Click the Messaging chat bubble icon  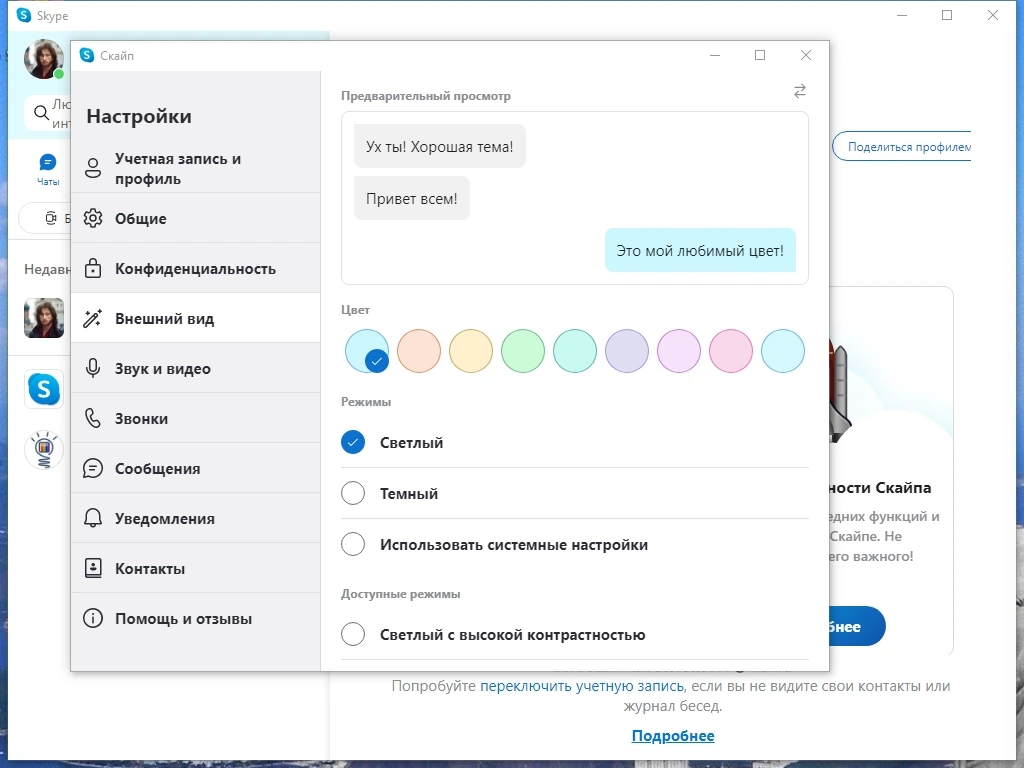point(93,468)
